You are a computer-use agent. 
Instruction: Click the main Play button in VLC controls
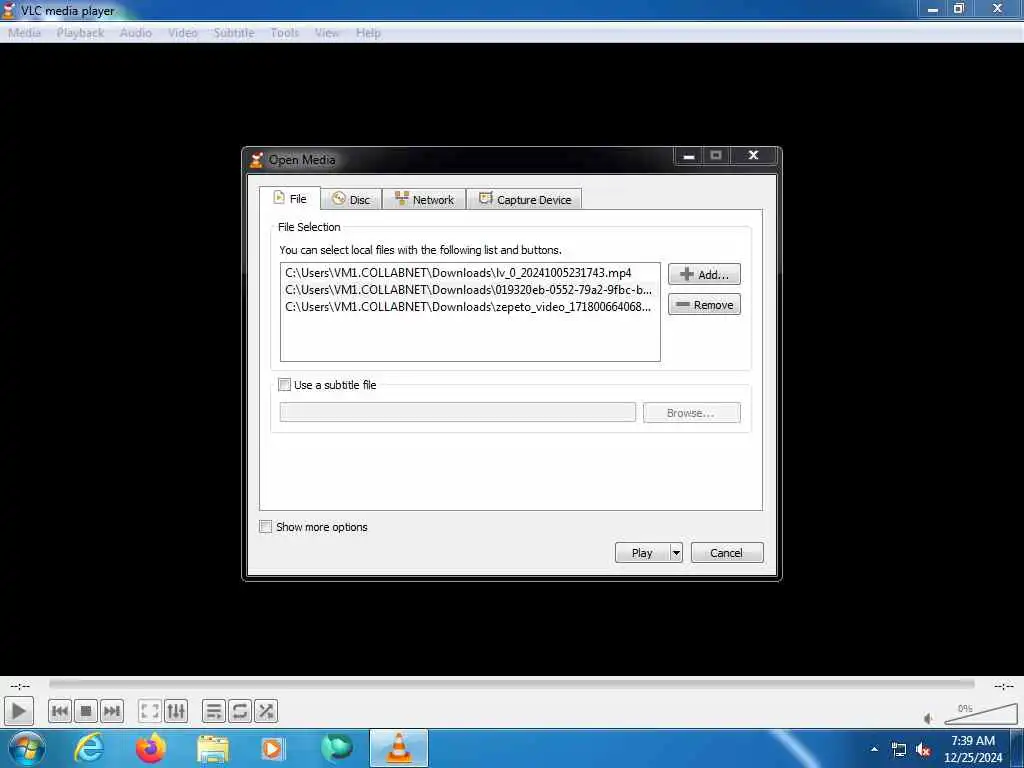click(x=19, y=711)
